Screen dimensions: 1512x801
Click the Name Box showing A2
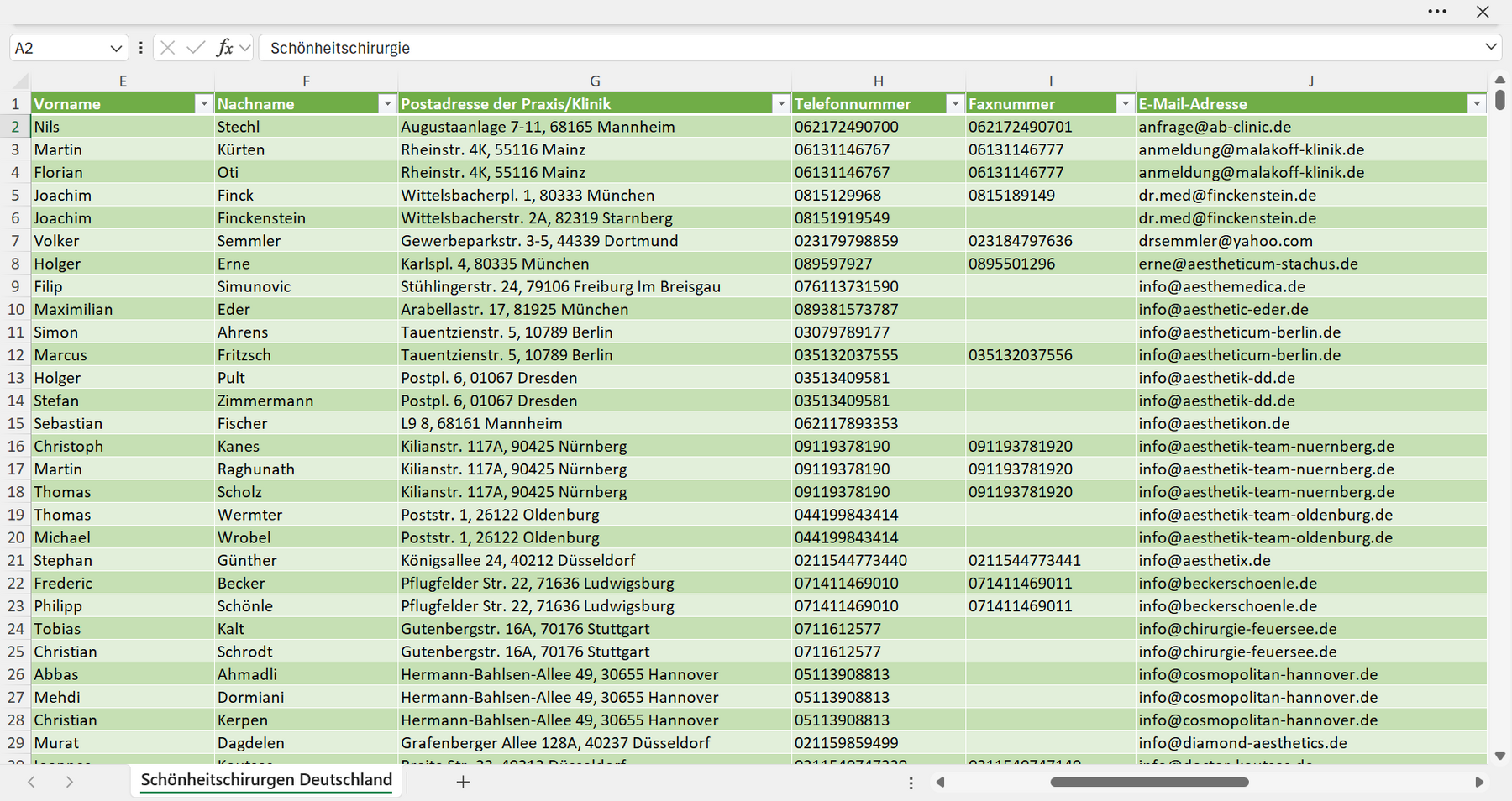(x=59, y=49)
